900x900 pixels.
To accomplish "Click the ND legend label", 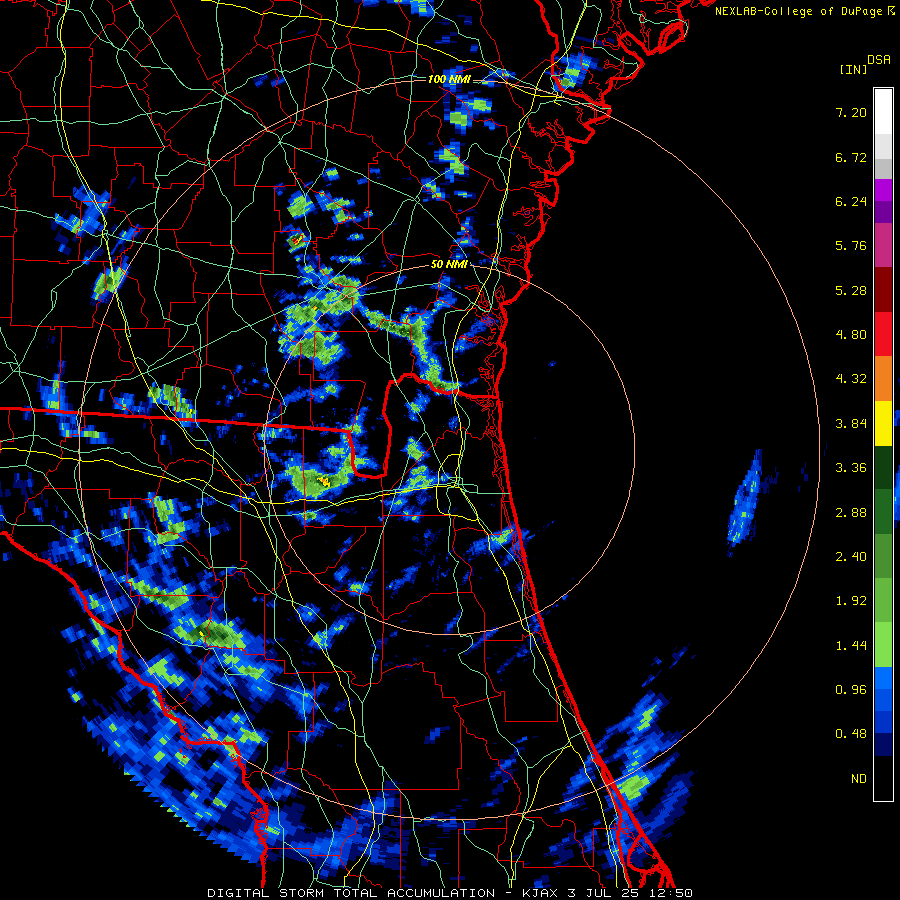I will [859, 779].
